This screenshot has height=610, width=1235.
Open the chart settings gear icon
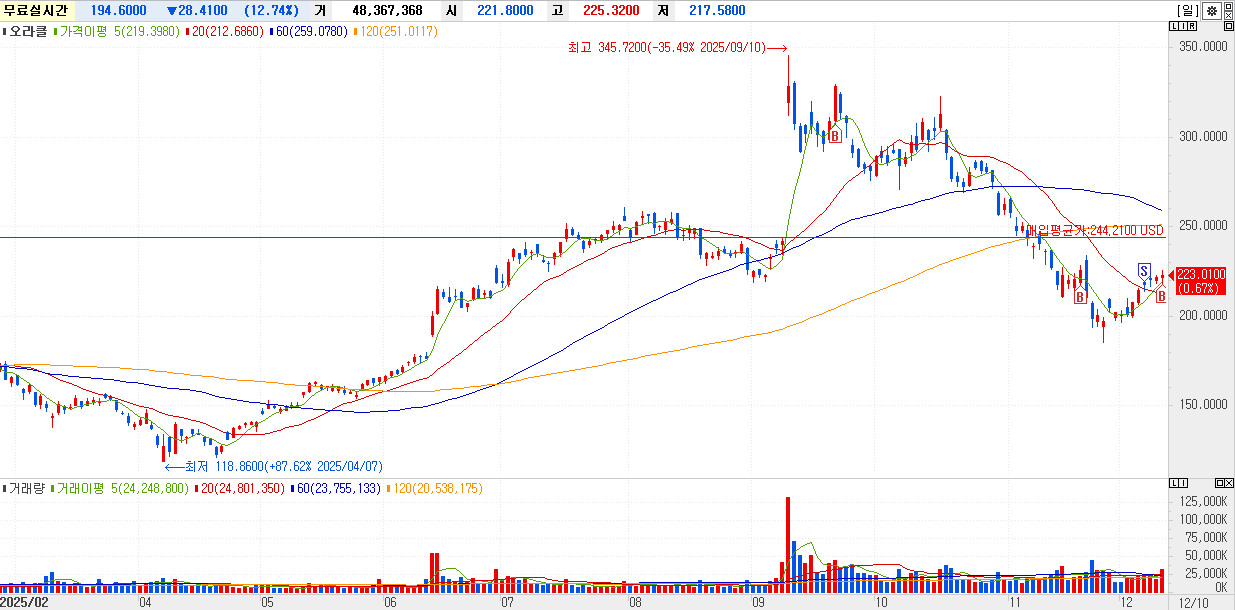tap(1212, 11)
